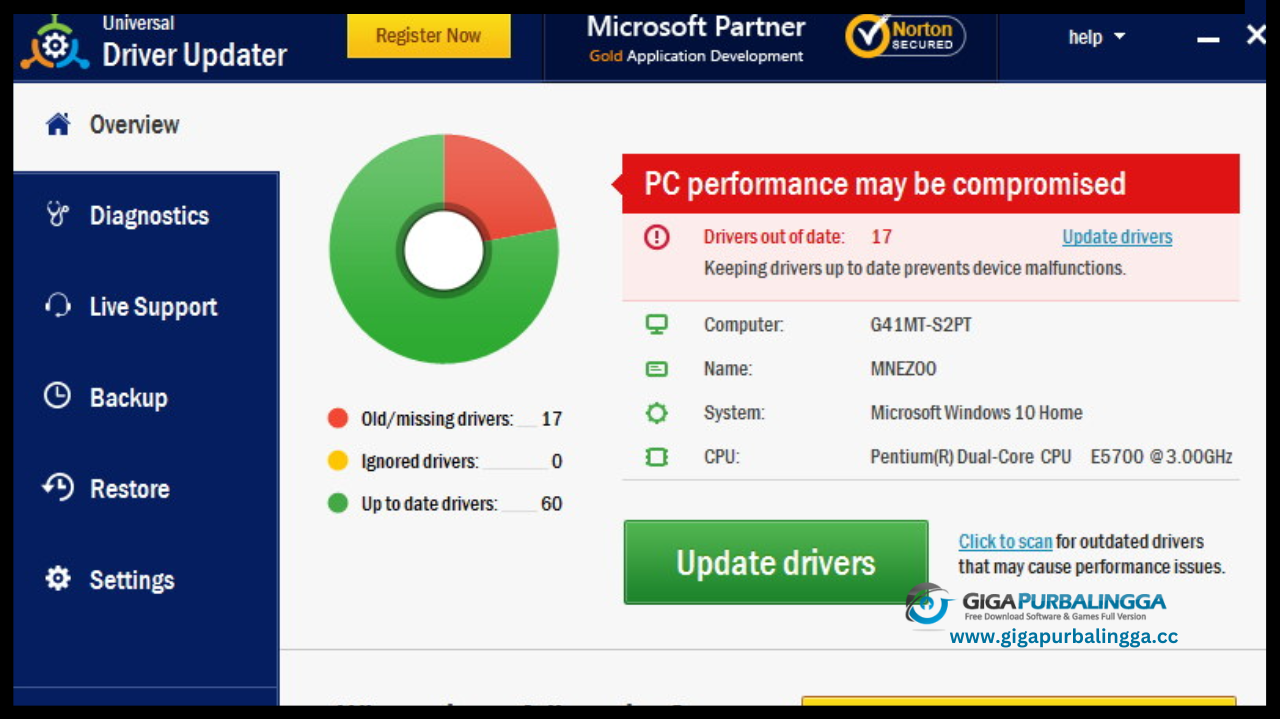Click the Restore history icon
The height and width of the screenshot is (719, 1280).
click(58, 487)
